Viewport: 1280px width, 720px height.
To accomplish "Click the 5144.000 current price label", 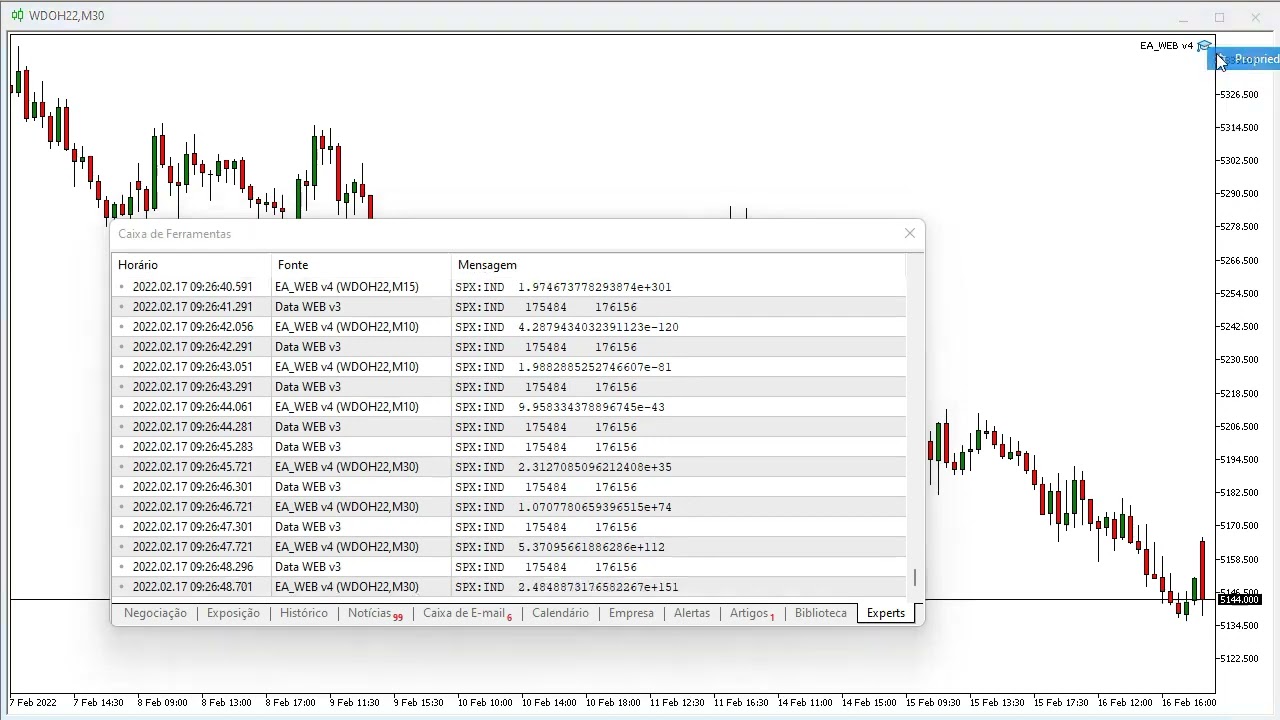I will [1238, 600].
